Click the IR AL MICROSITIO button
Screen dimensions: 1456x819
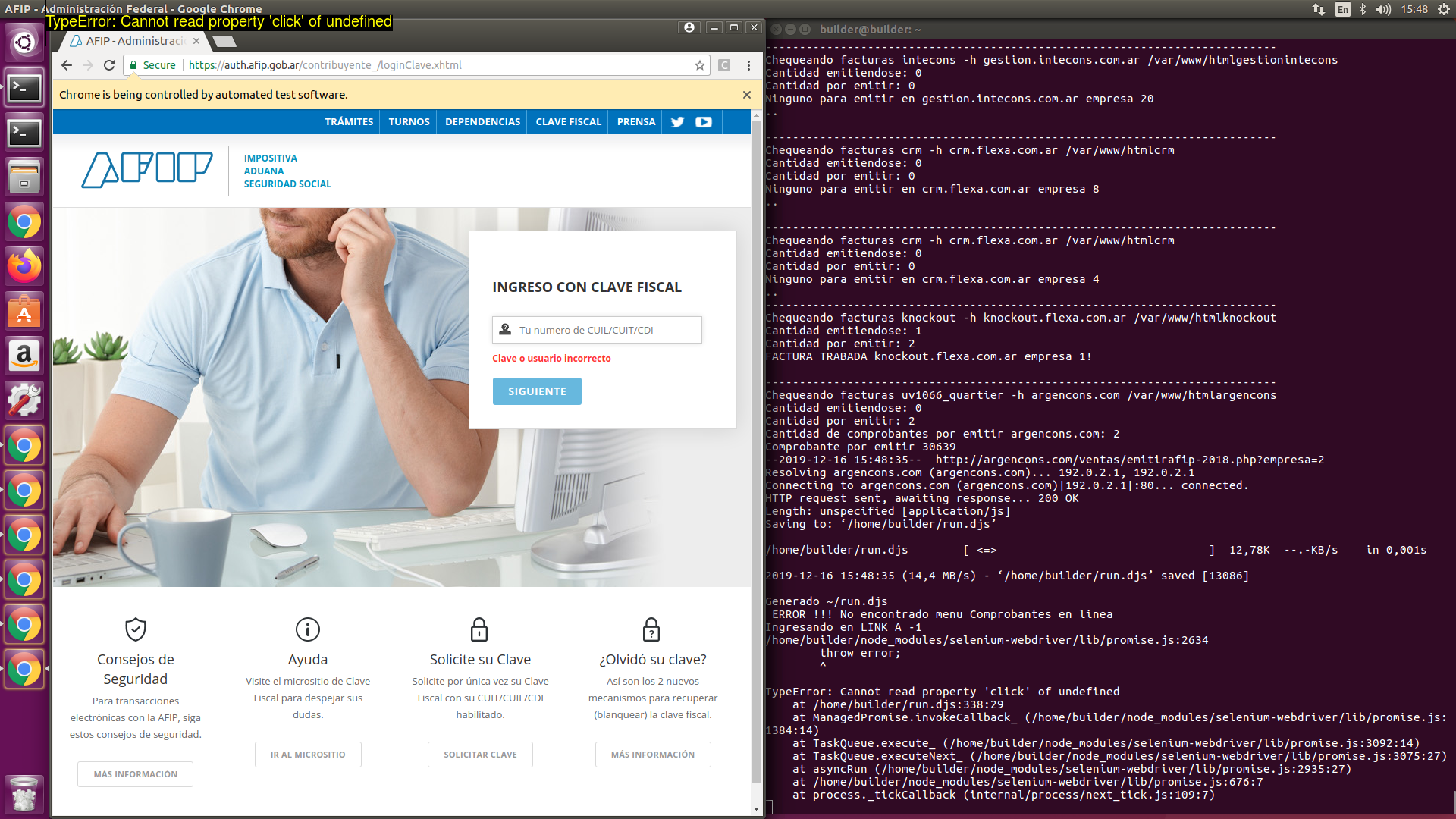308,755
